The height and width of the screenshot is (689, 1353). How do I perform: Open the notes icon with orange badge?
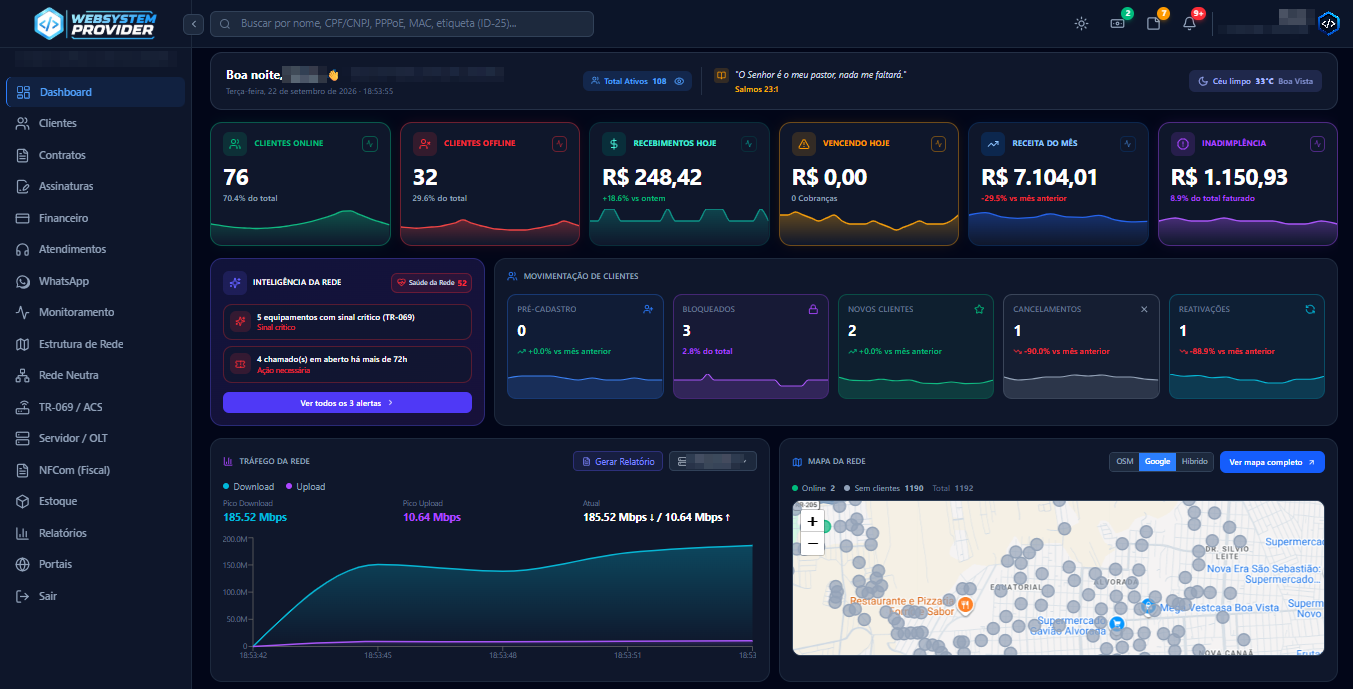click(1153, 24)
